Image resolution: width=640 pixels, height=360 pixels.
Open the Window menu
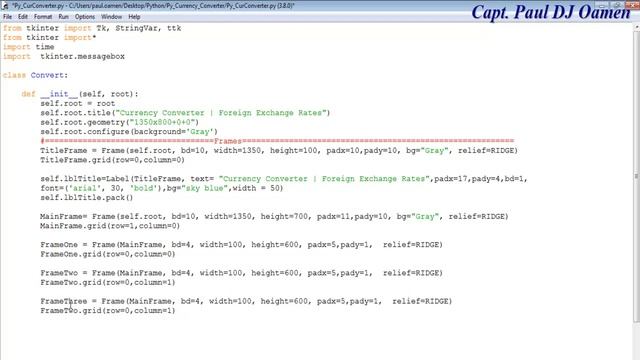tap(111, 17)
